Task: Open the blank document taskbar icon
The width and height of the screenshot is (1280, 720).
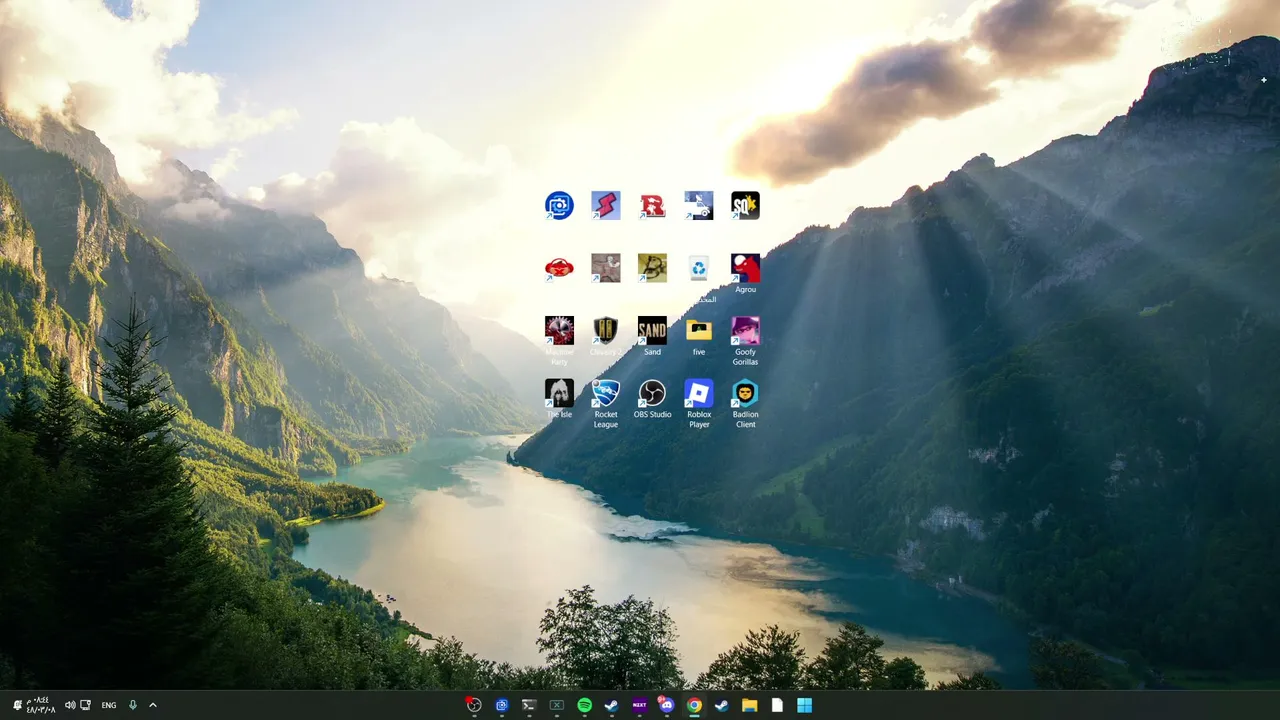Action: point(777,705)
